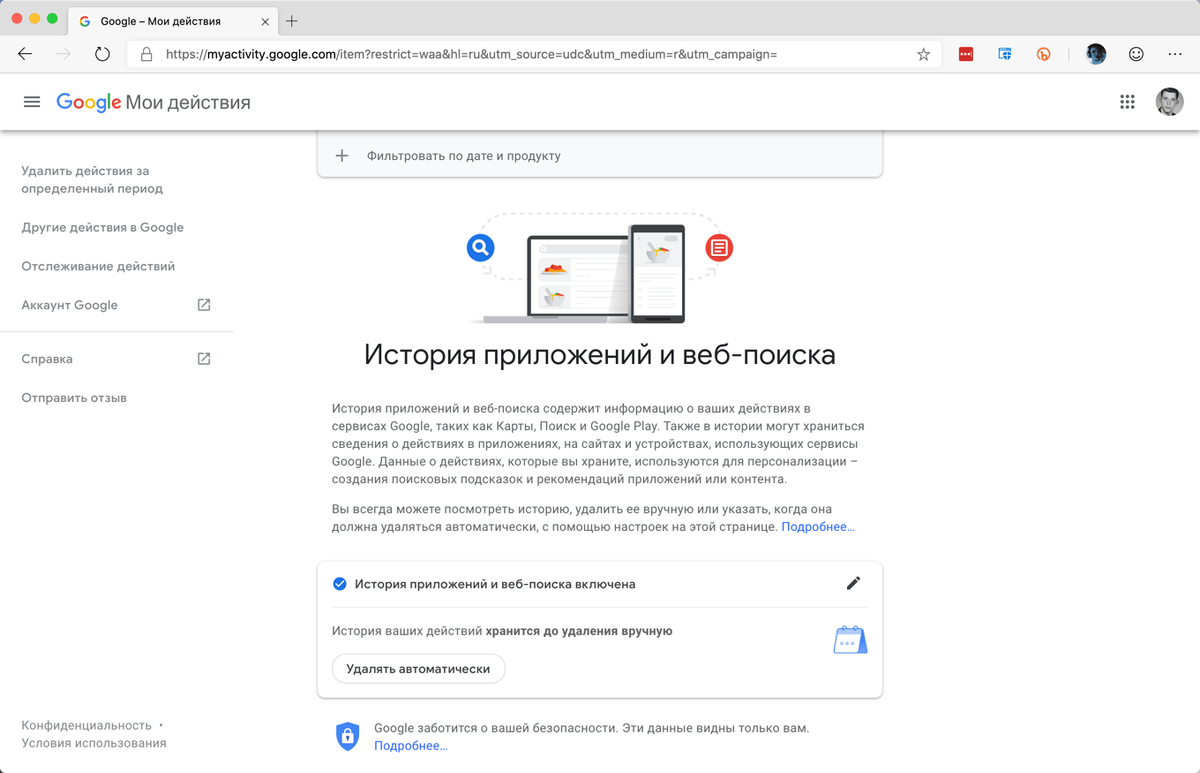Open the Google apps grid
Image resolution: width=1200 pixels, height=773 pixels.
1127,102
